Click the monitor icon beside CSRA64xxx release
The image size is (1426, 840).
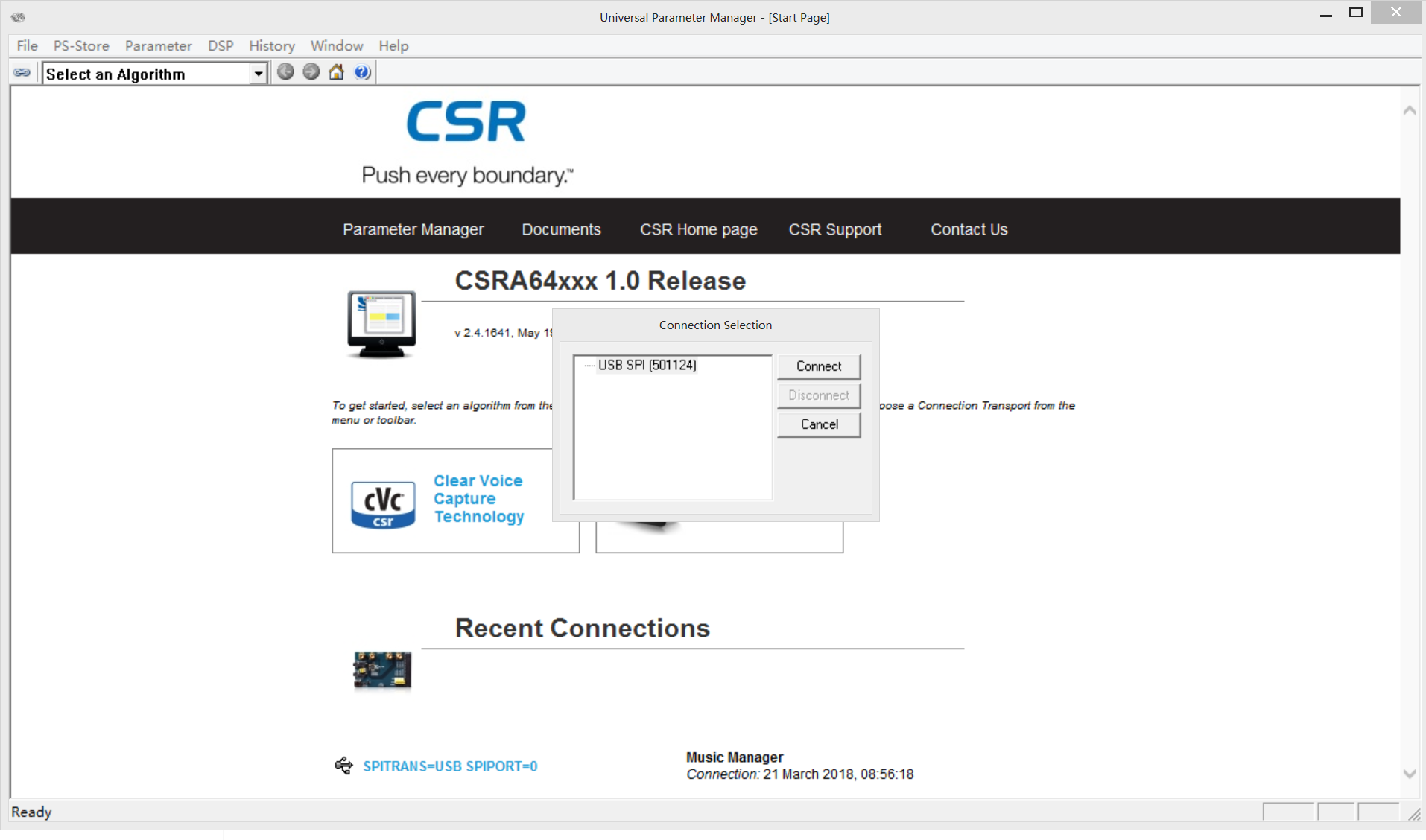click(381, 325)
